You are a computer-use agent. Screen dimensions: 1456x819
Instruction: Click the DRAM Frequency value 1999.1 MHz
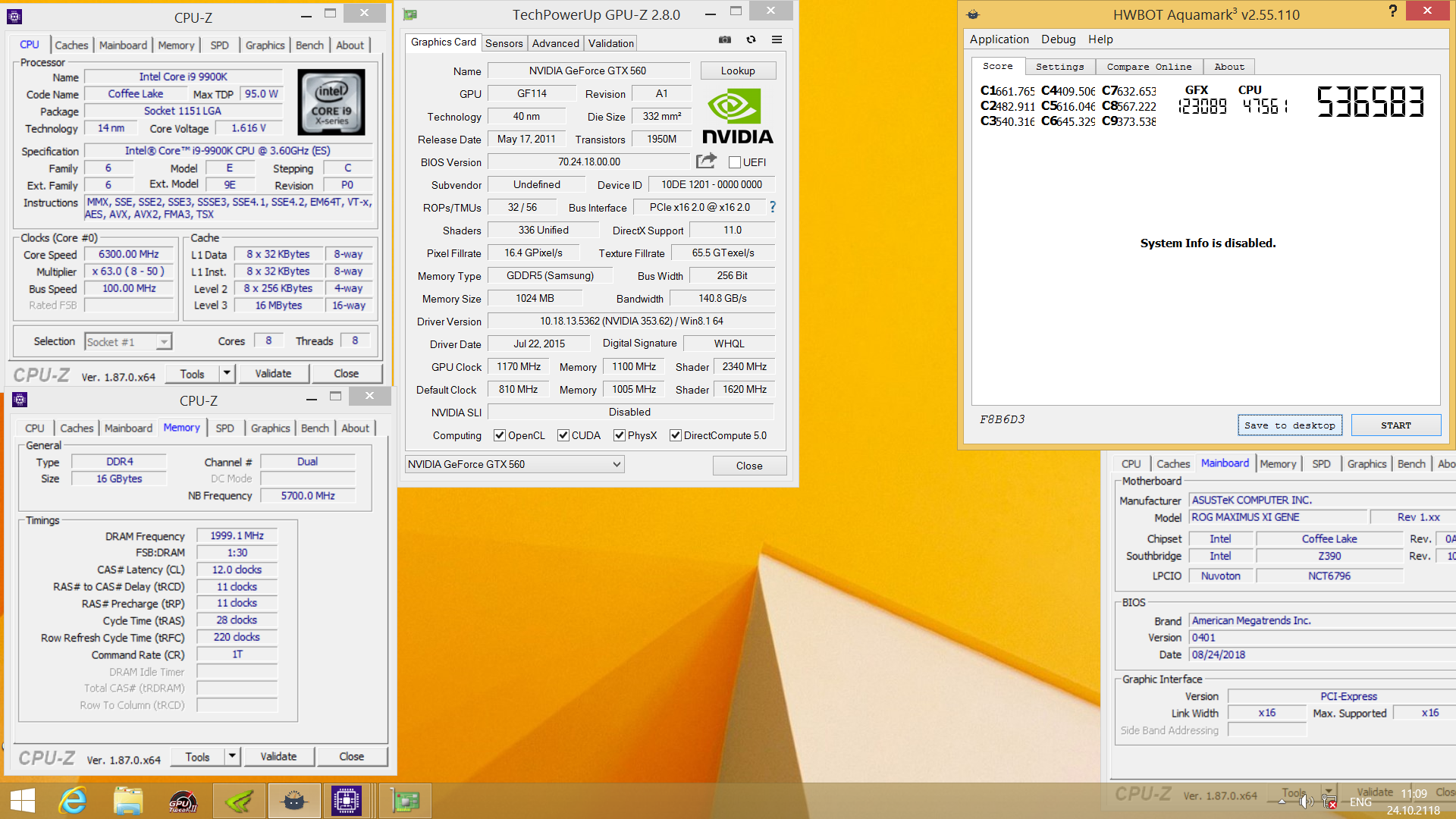tap(237, 535)
